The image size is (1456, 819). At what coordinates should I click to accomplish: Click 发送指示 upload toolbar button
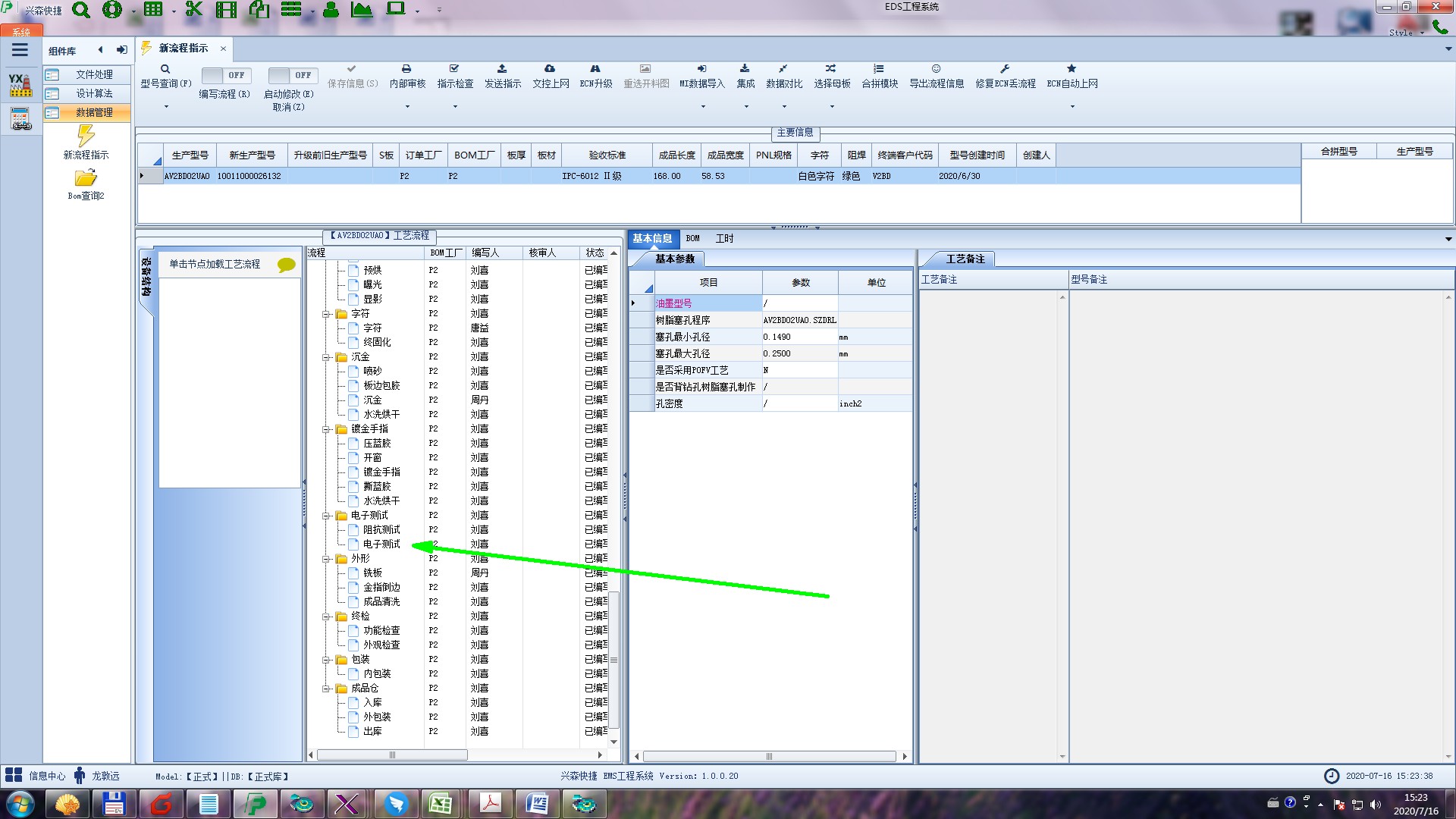pos(503,77)
